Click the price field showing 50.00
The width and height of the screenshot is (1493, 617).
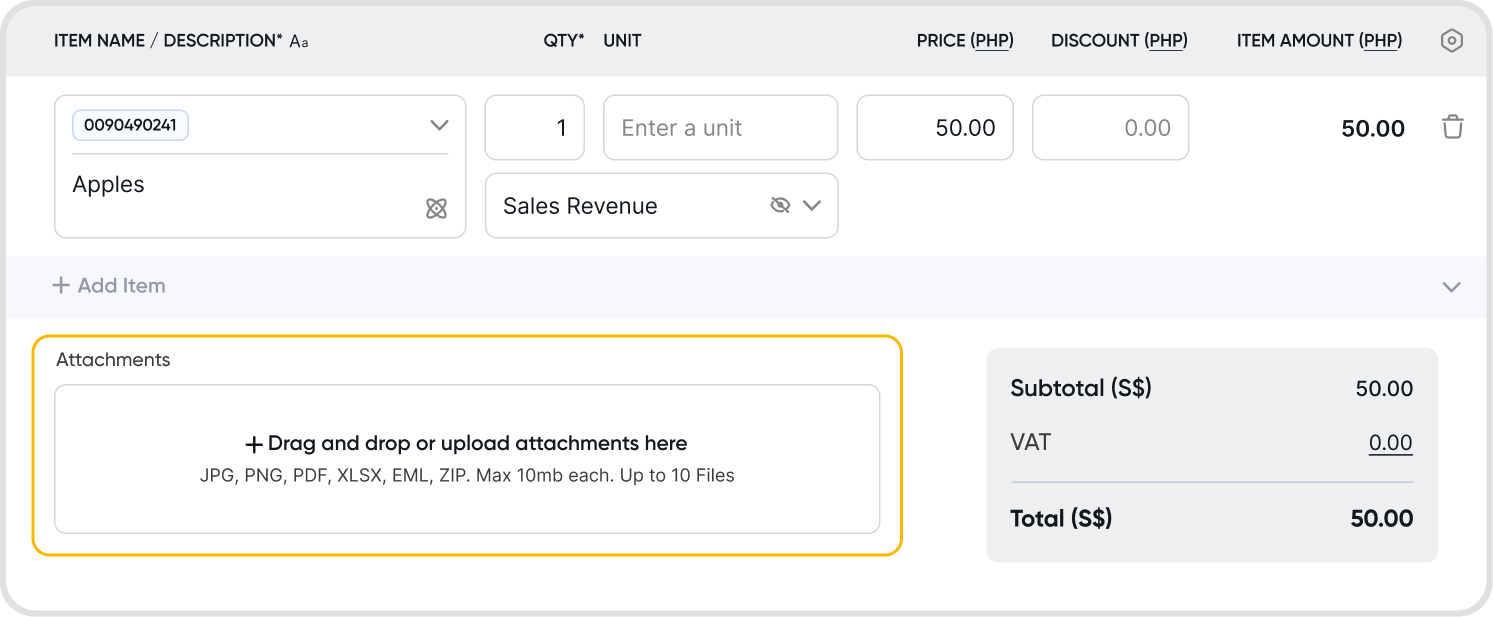click(x=935, y=128)
